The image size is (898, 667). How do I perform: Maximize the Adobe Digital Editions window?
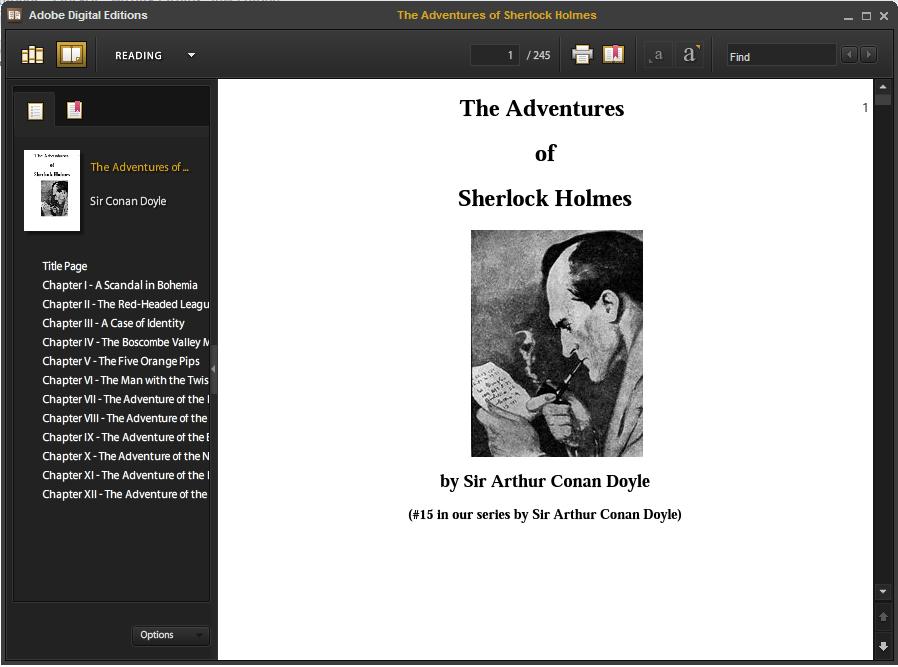pos(866,16)
